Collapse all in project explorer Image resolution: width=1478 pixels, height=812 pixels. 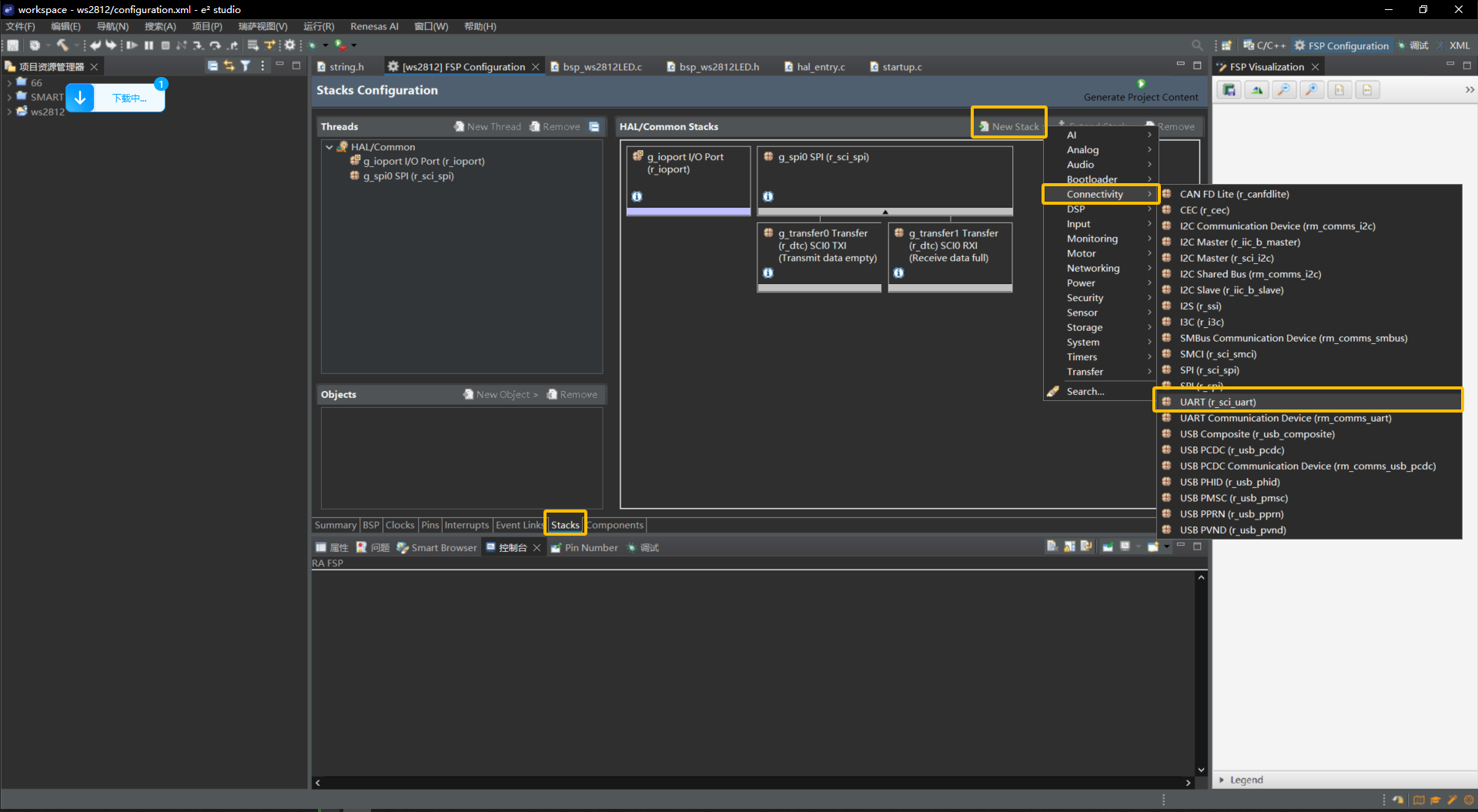[212, 66]
